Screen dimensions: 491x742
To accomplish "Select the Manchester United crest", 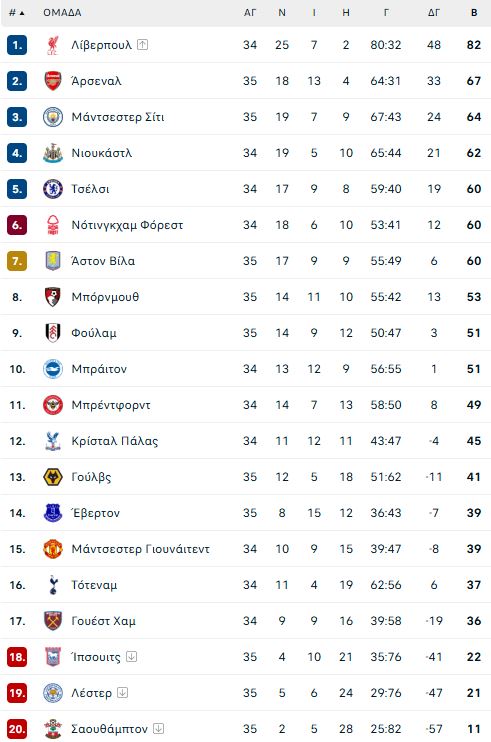I will tap(53, 549).
